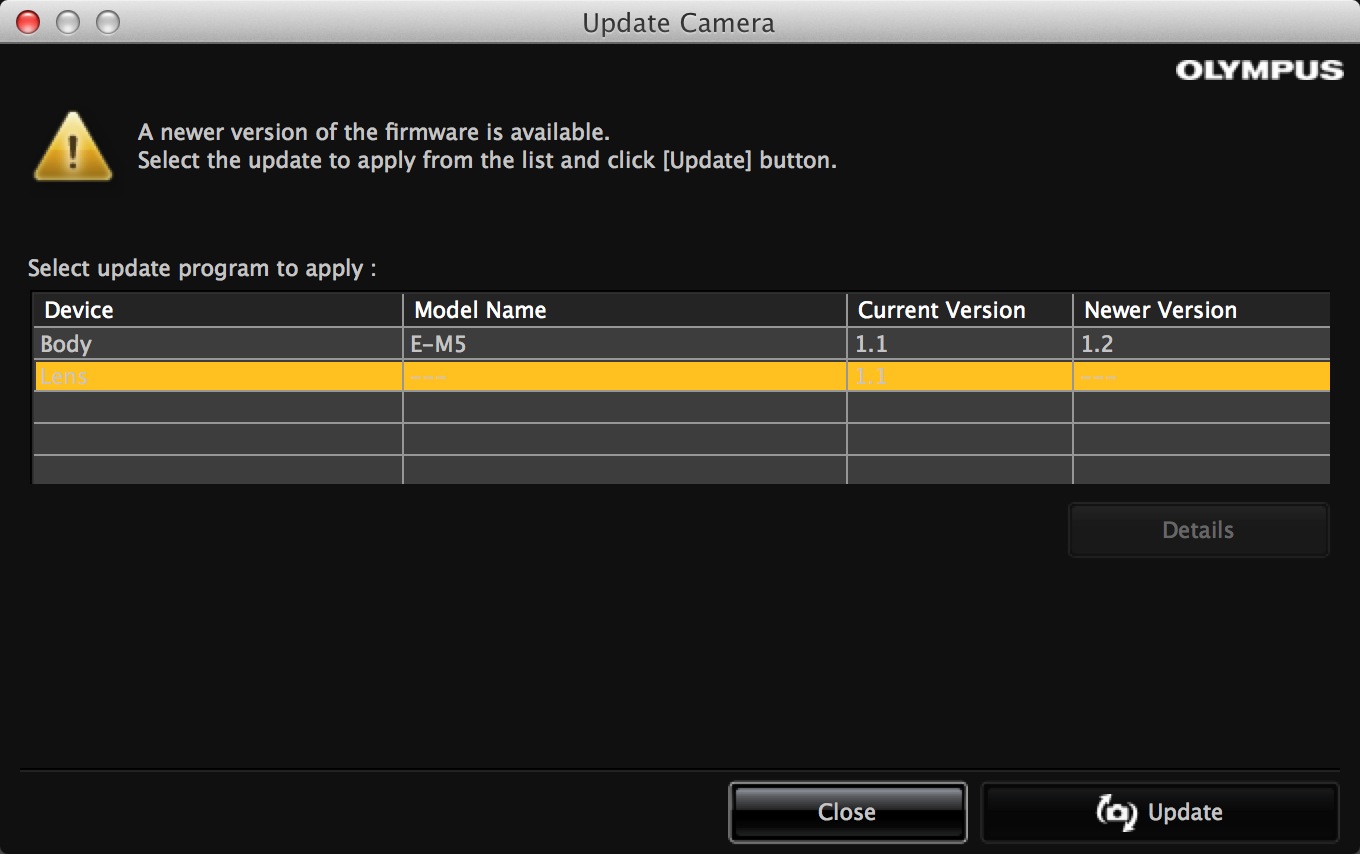Screen dimensions: 1360x854
Task: Click the E-M5 model name cell
Action: (438, 344)
